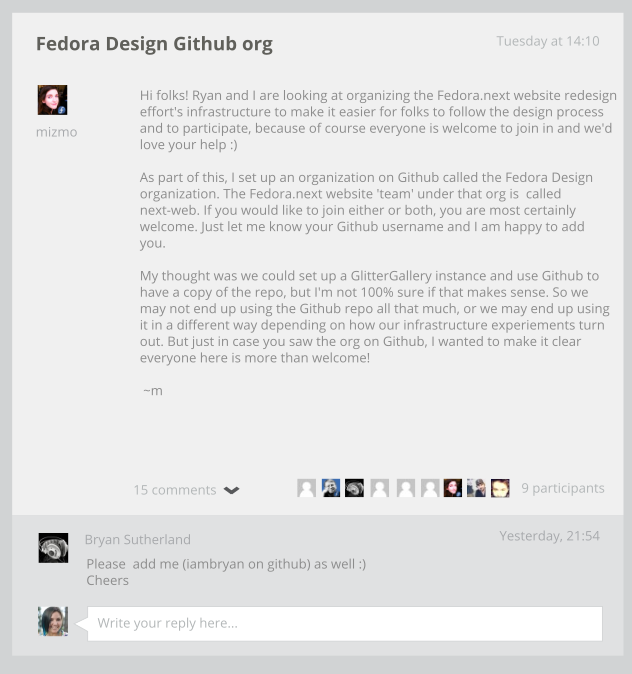
Task: Select the ninth participant avatar in the row
Action: pyautogui.click(x=500, y=488)
